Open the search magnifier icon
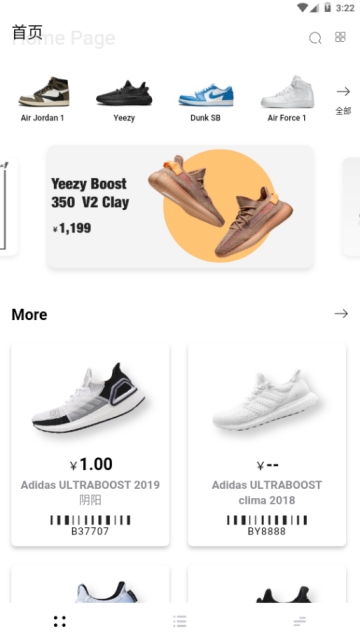Screen dimensions: 360x640 pyautogui.click(x=315, y=38)
